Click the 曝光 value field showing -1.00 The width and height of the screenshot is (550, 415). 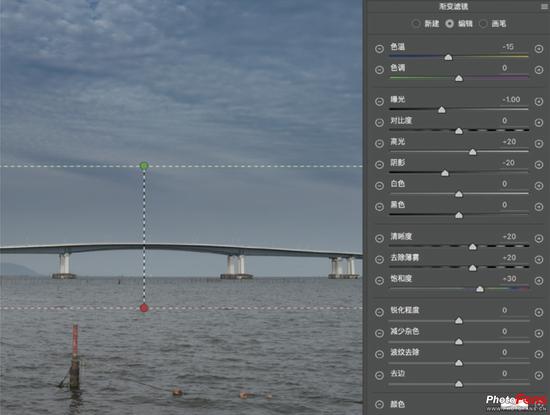click(x=511, y=99)
